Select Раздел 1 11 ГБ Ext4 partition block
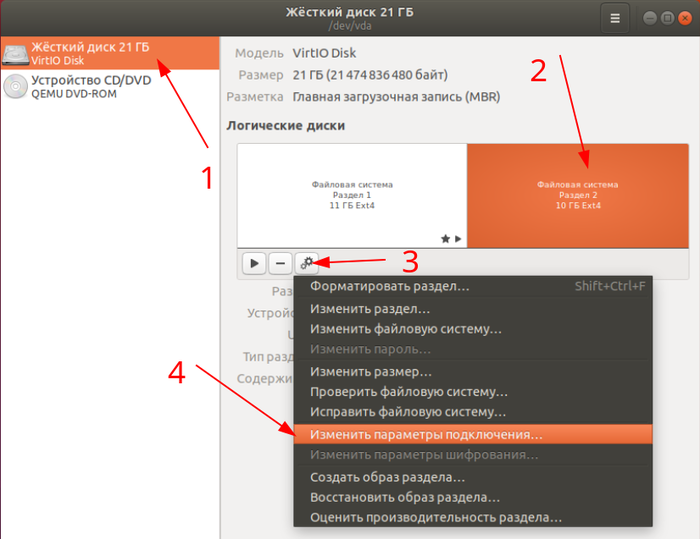Screen dimensions: 700x539 coord(351,195)
